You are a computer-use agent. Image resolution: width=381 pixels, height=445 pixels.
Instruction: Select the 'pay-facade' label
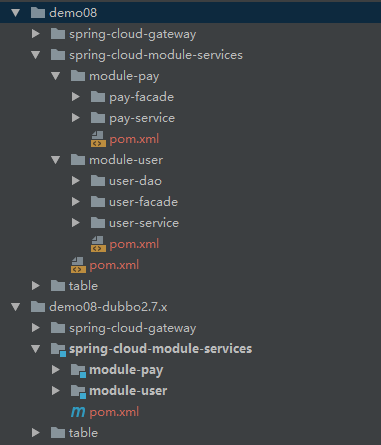point(142,98)
